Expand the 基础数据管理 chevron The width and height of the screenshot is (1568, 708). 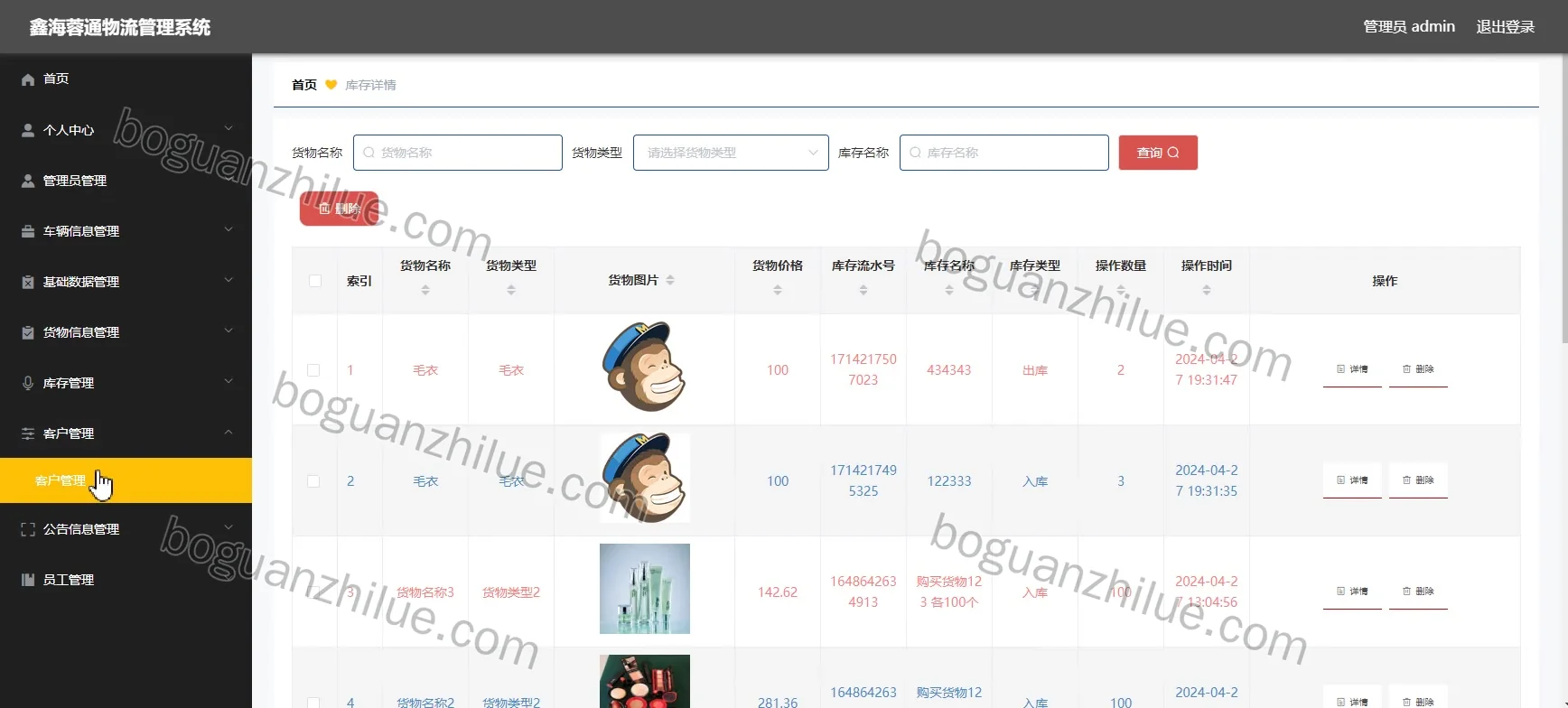tap(229, 281)
